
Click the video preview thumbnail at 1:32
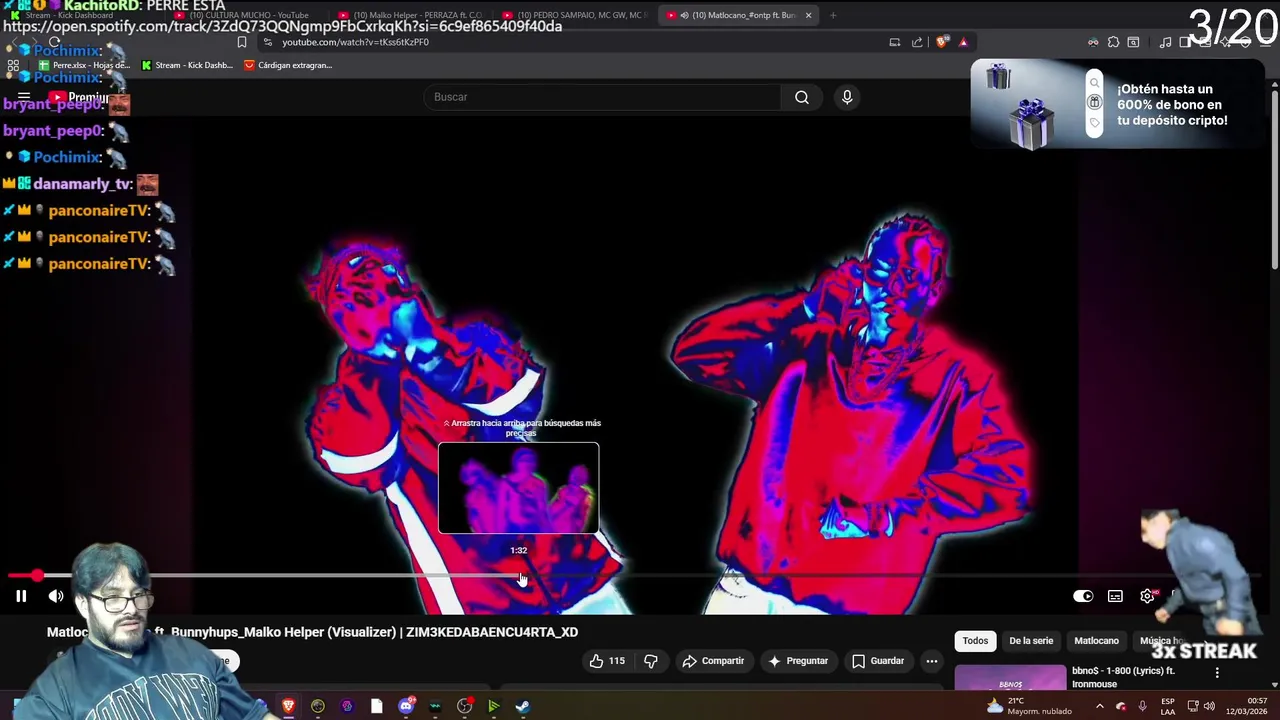[519, 488]
